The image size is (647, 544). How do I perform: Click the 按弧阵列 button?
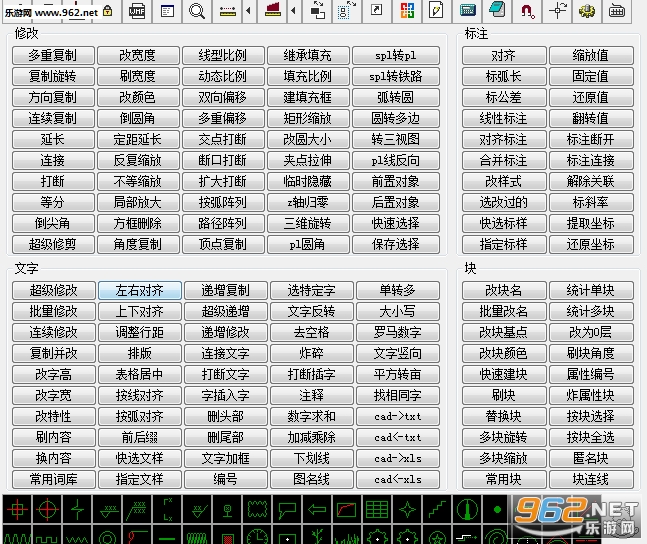(x=223, y=203)
